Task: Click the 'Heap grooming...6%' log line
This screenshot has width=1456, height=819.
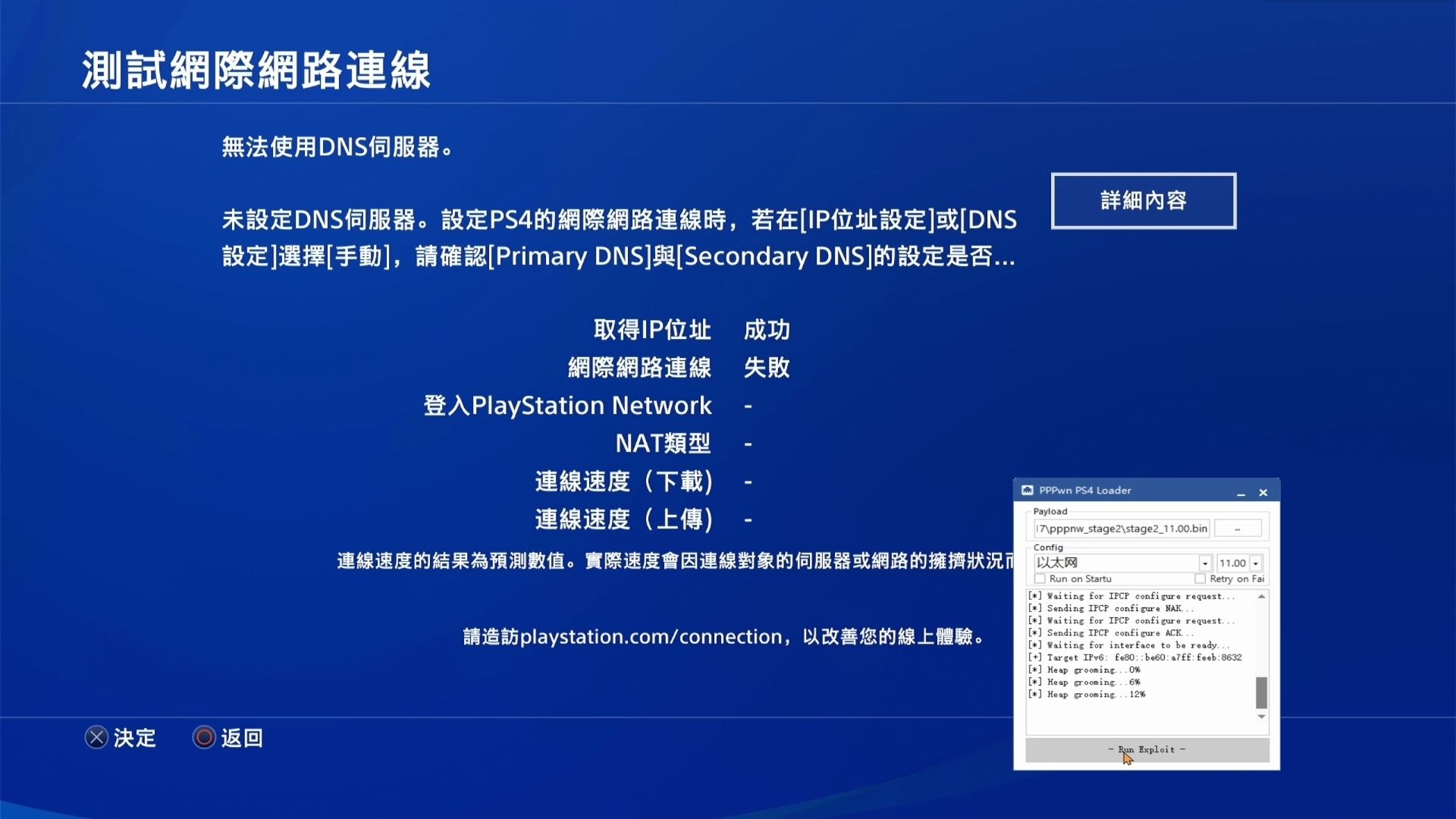Action: tap(1084, 682)
